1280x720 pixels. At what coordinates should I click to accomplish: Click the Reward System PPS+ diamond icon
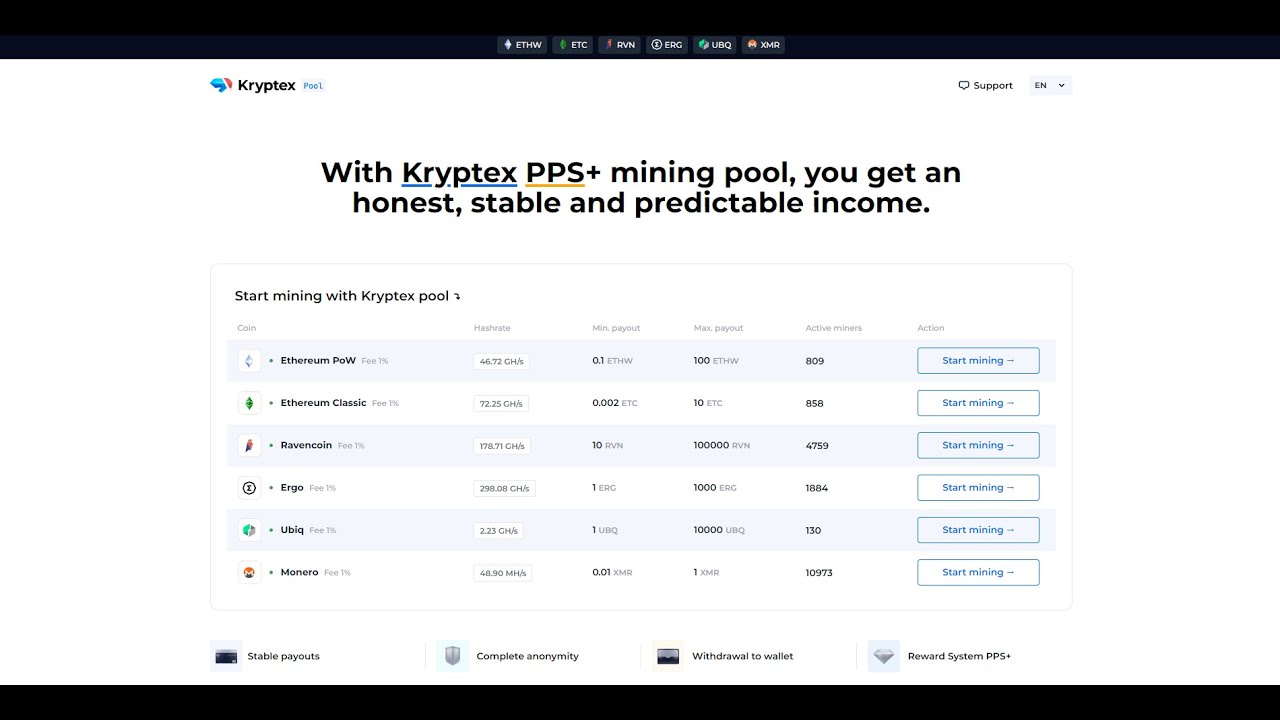(884, 656)
